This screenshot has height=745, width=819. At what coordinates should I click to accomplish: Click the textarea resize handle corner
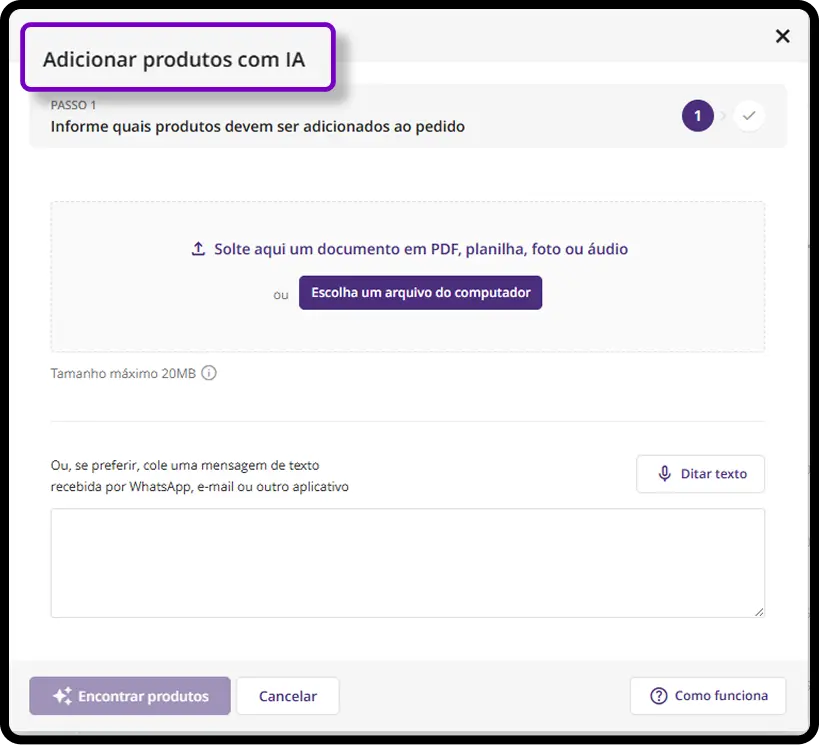pos(759,612)
